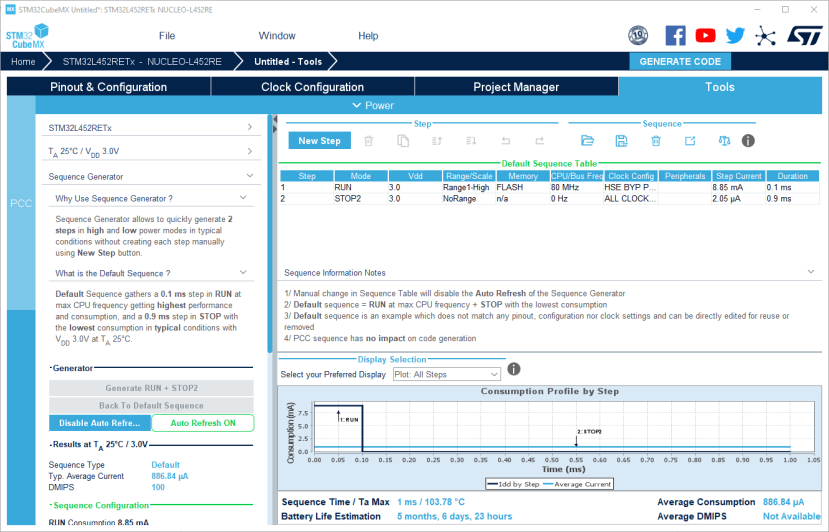Click the Duration column header
Image resolution: width=829 pixels, height=532 pixels.
tap(792, 176)
